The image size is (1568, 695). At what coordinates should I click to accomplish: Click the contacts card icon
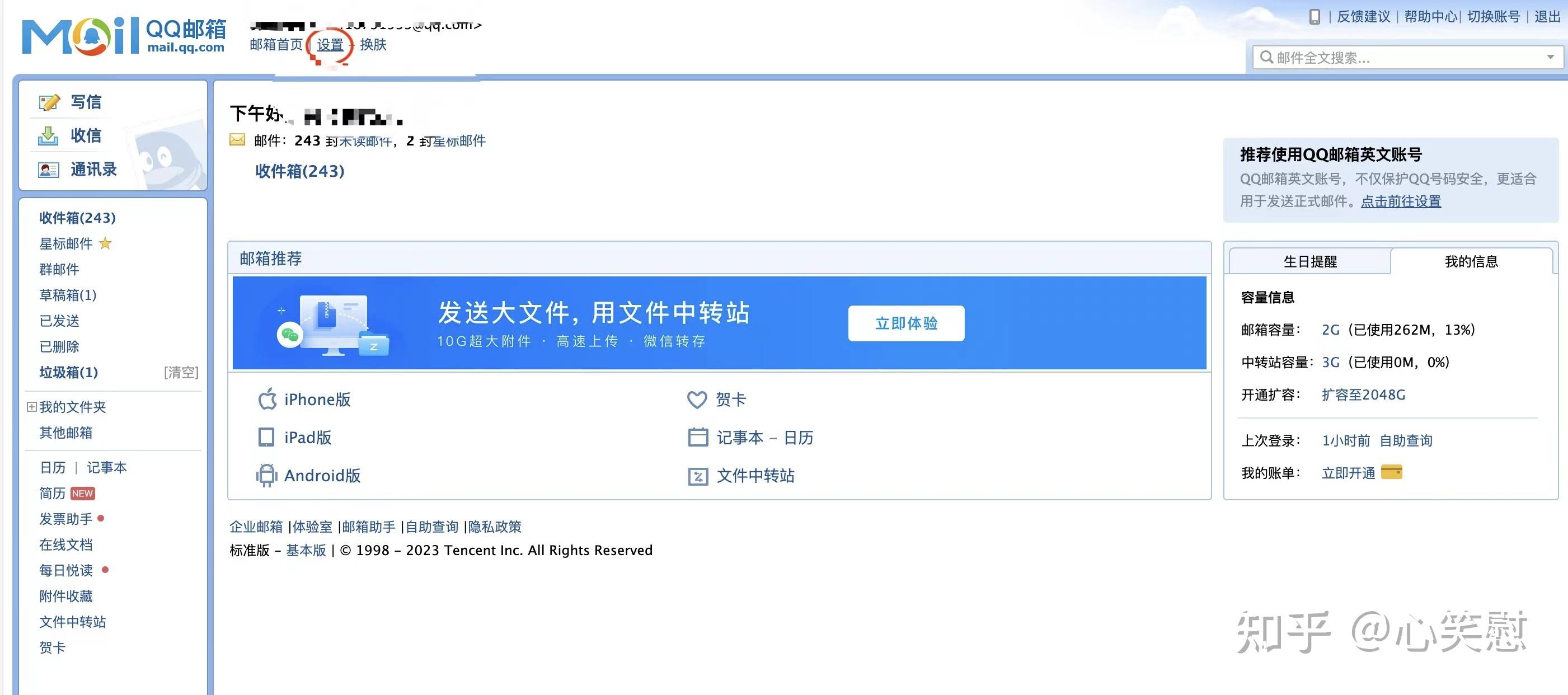tap(48, 170)
